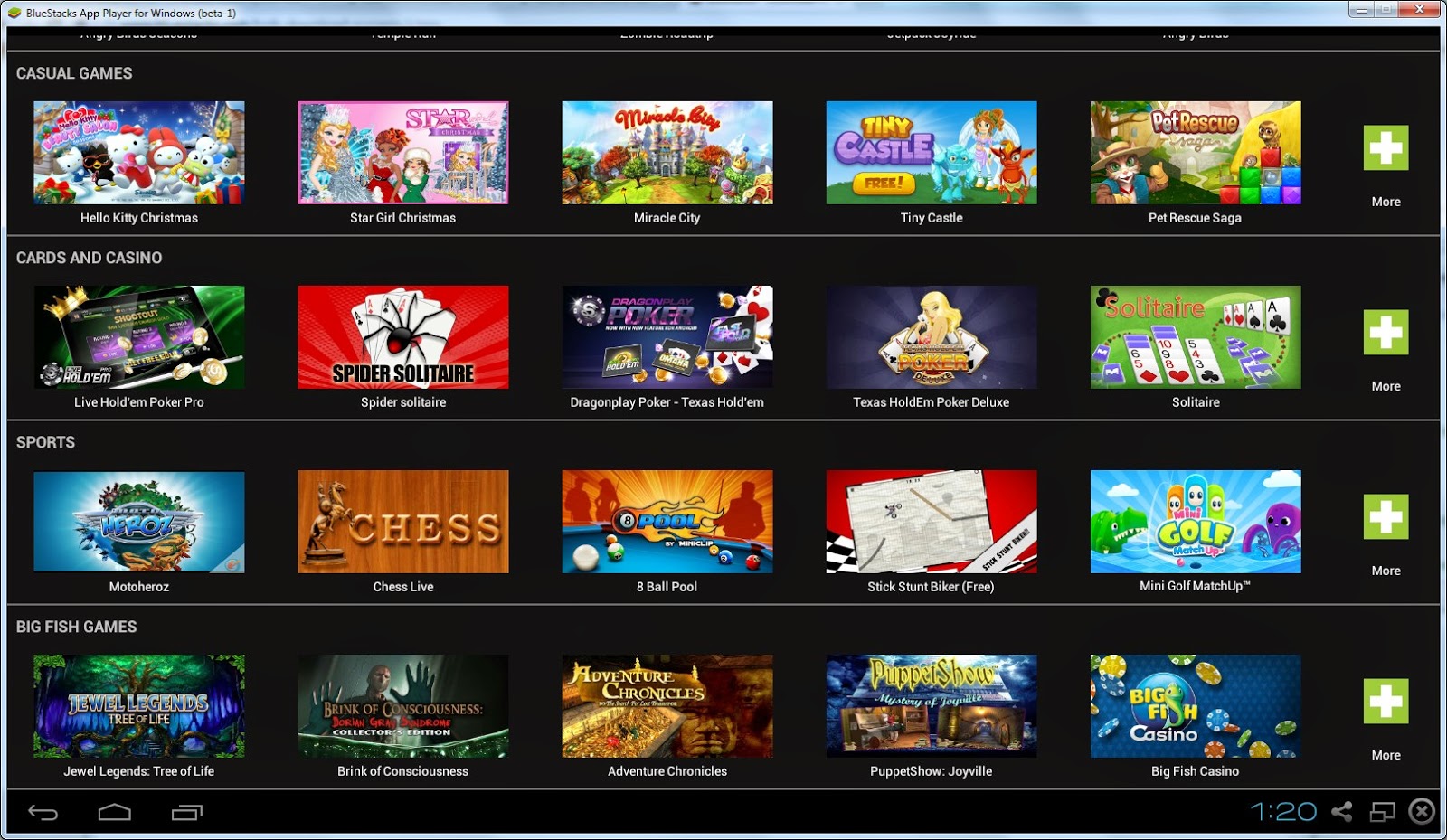Show more Big Fish Games titles
The height and width of the screenshot is (840, 1447).
[1386, 702]
